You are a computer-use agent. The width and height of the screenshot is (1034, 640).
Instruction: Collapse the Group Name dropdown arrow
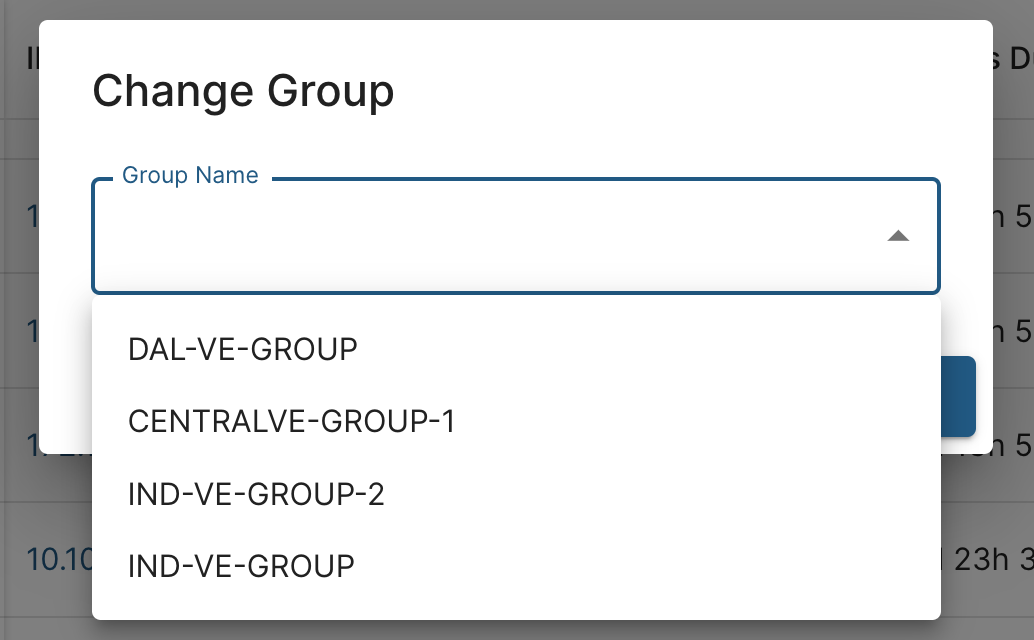[898, 237]
